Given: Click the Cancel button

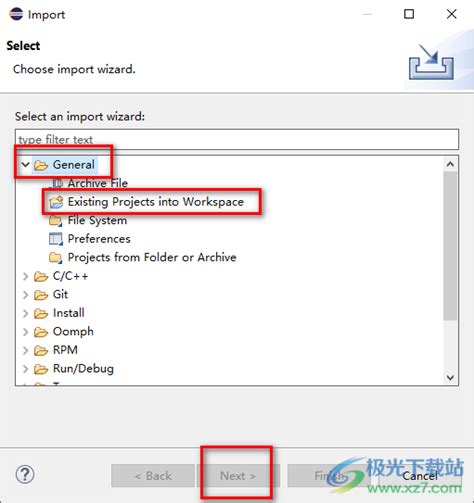Looking at the screenshot, I should (420, 476).
